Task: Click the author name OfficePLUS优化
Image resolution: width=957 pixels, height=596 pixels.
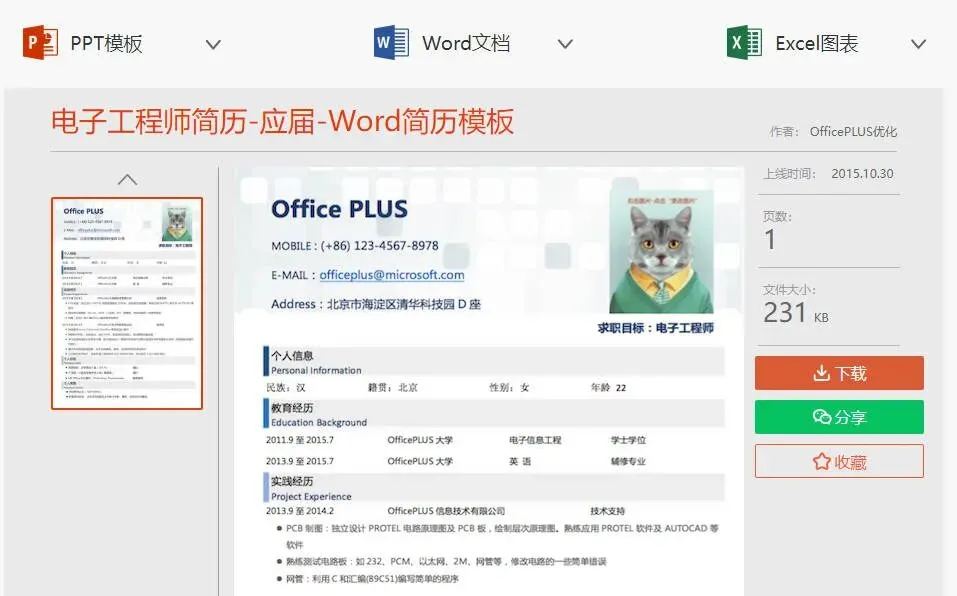Action: (x=853, y=132)
